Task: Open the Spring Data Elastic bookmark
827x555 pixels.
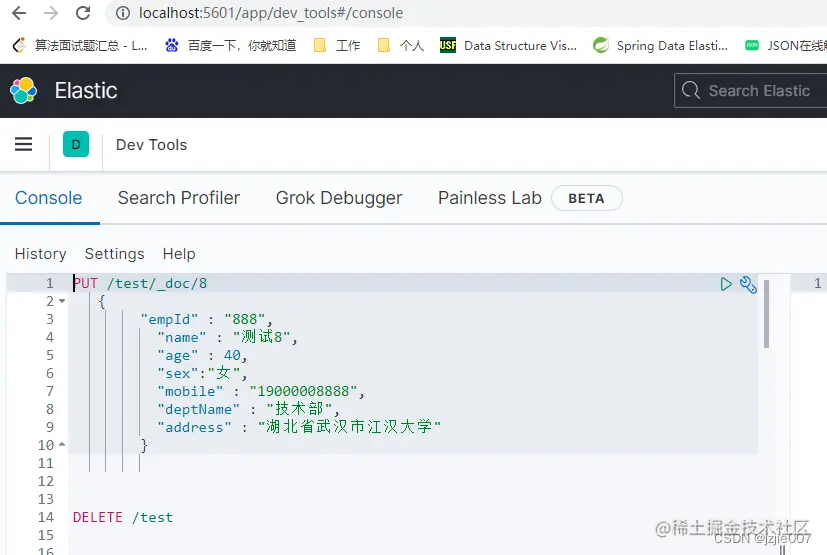Action: tap(660, 46)
